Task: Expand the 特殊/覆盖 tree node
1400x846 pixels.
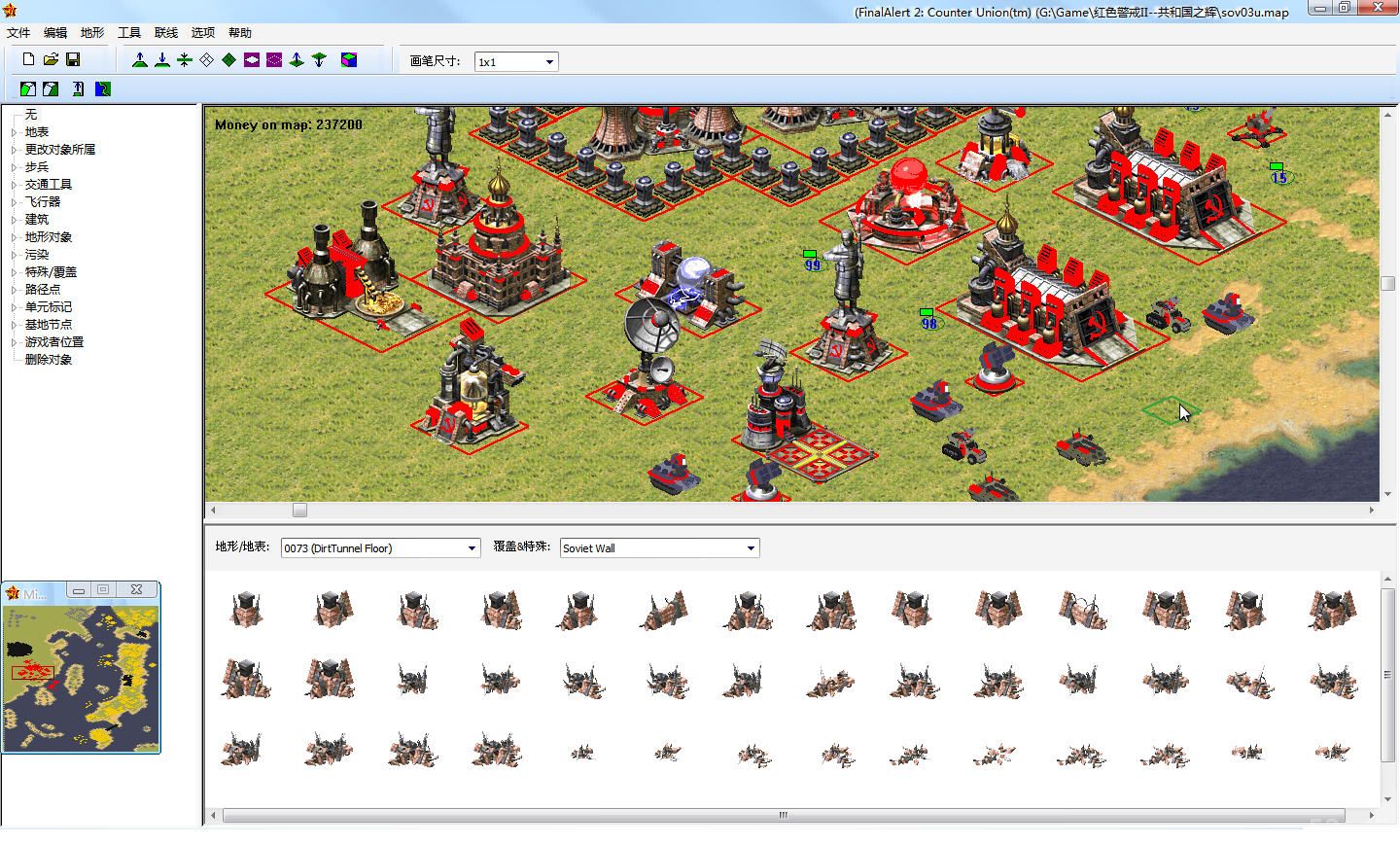Action: point(14,272)
